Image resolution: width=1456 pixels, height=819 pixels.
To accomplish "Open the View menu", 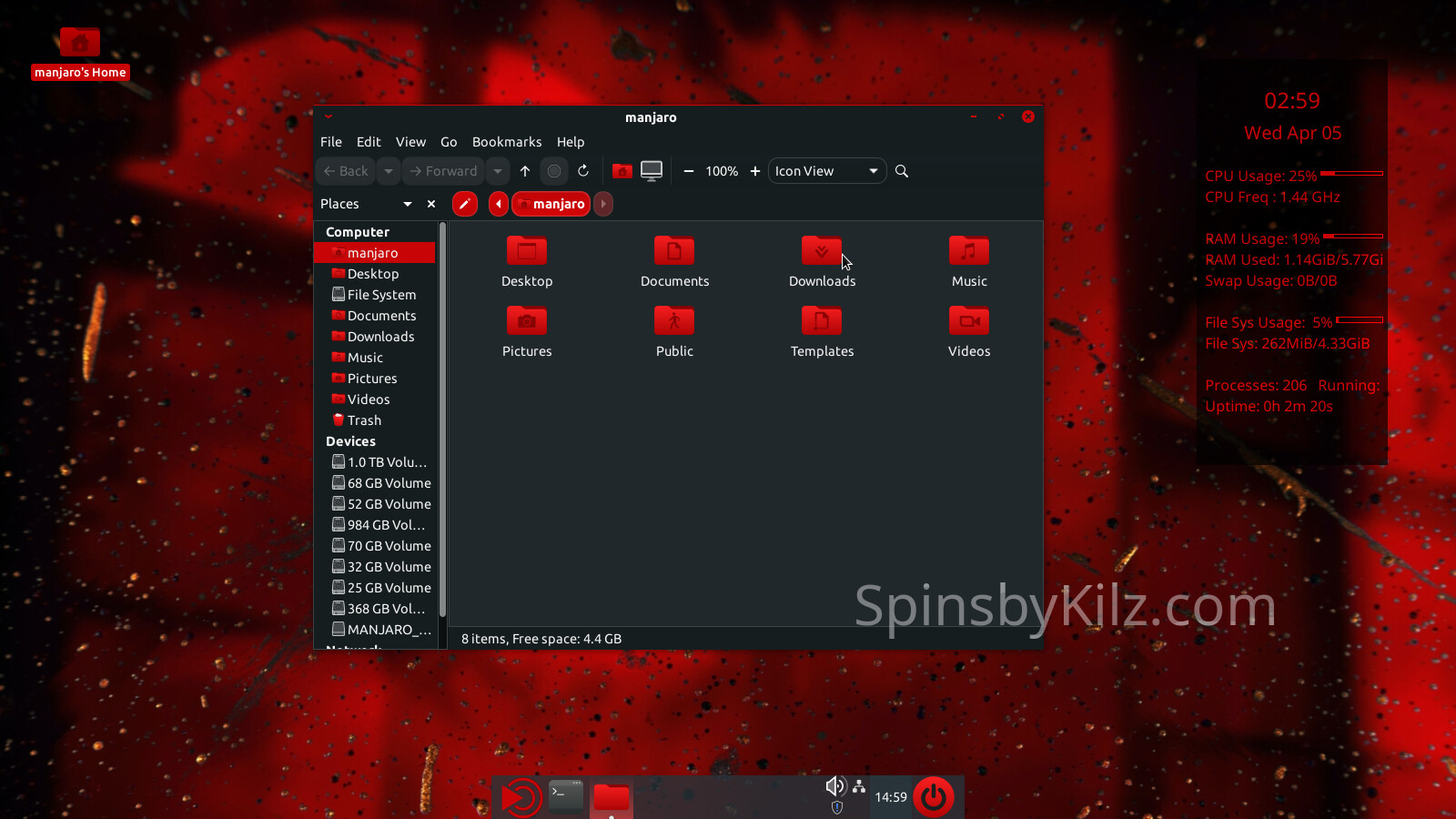I will [410, 142].
